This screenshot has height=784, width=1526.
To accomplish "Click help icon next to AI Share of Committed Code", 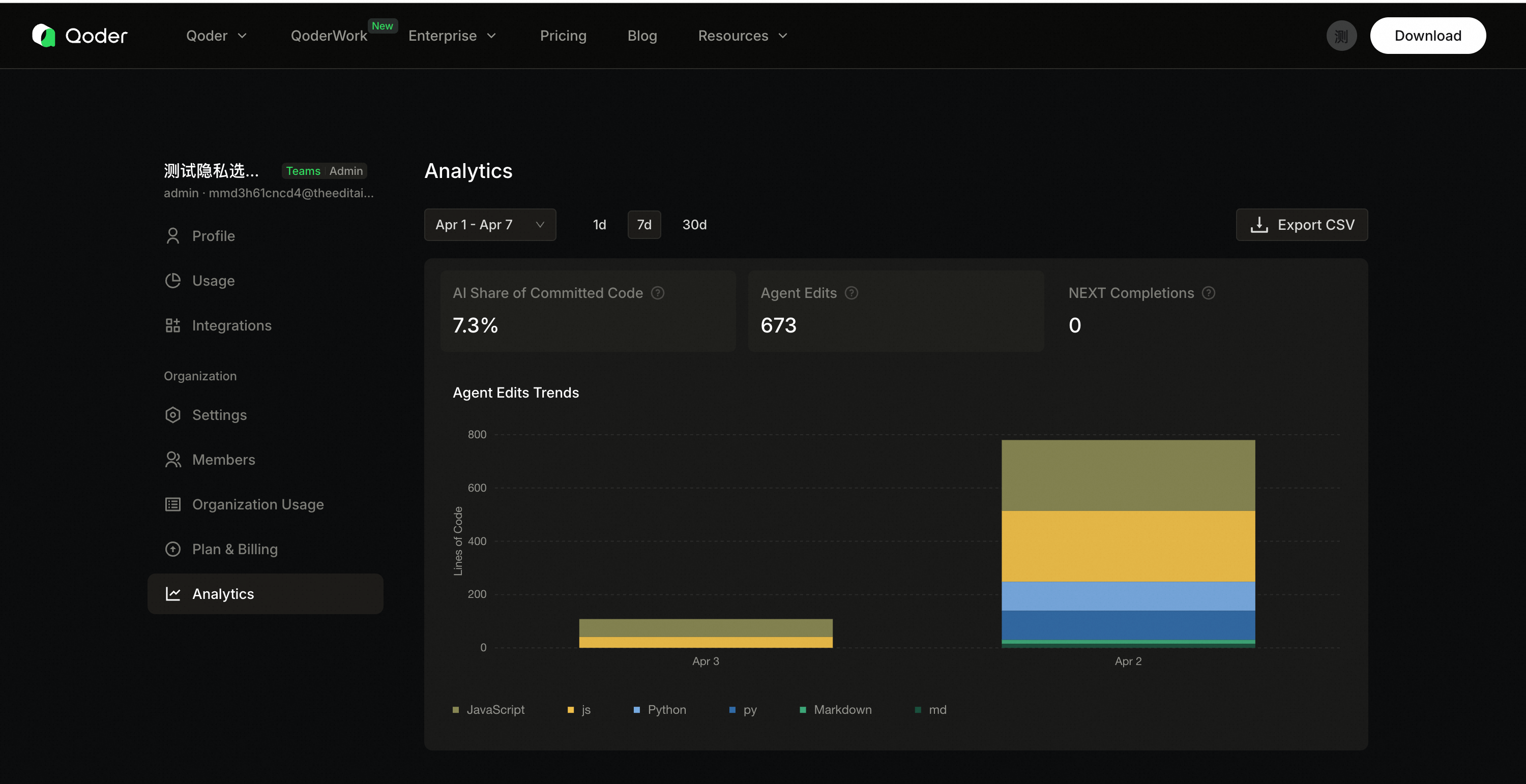I will [658, 293].
